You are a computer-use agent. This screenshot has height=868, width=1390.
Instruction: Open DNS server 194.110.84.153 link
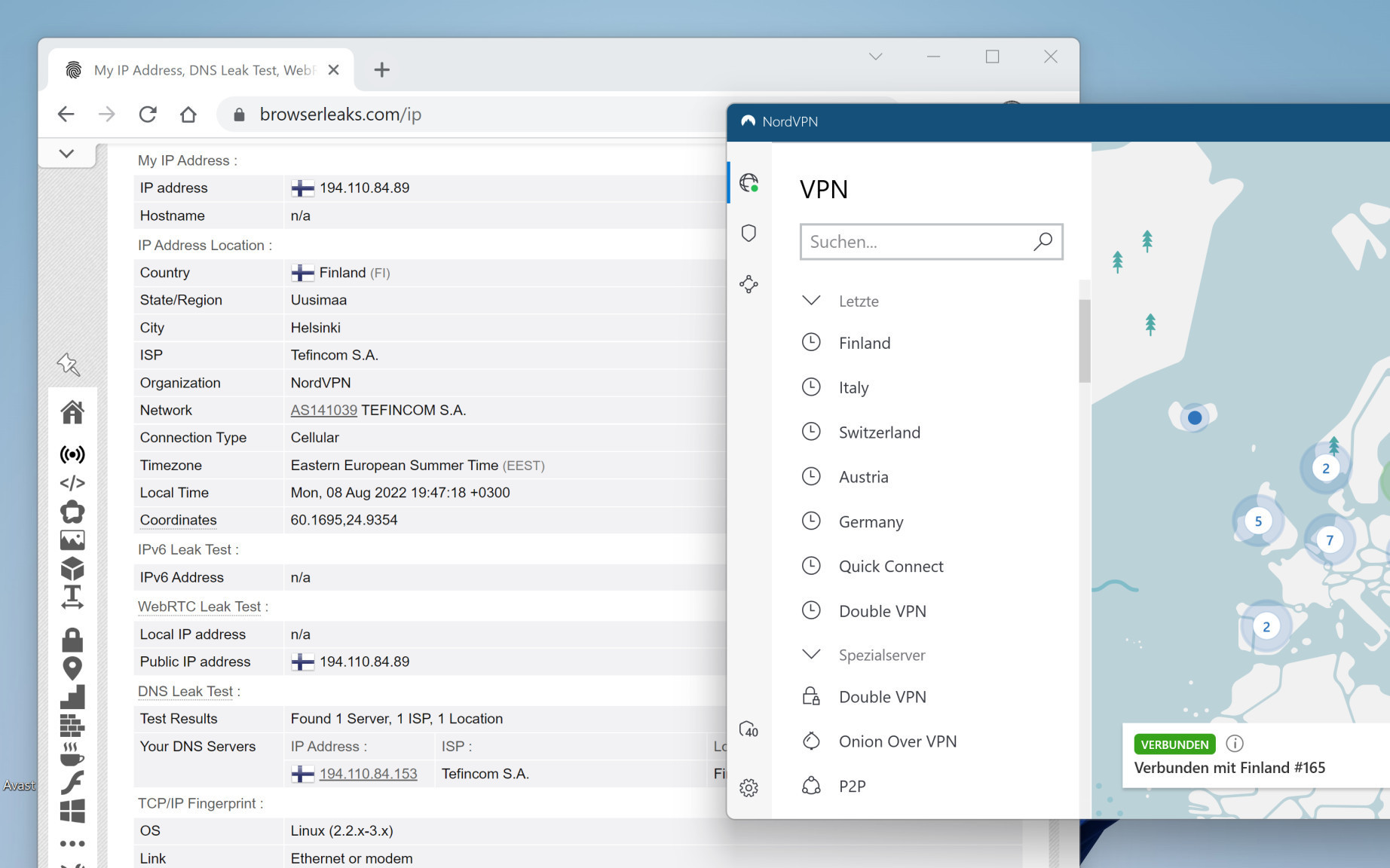368,774
